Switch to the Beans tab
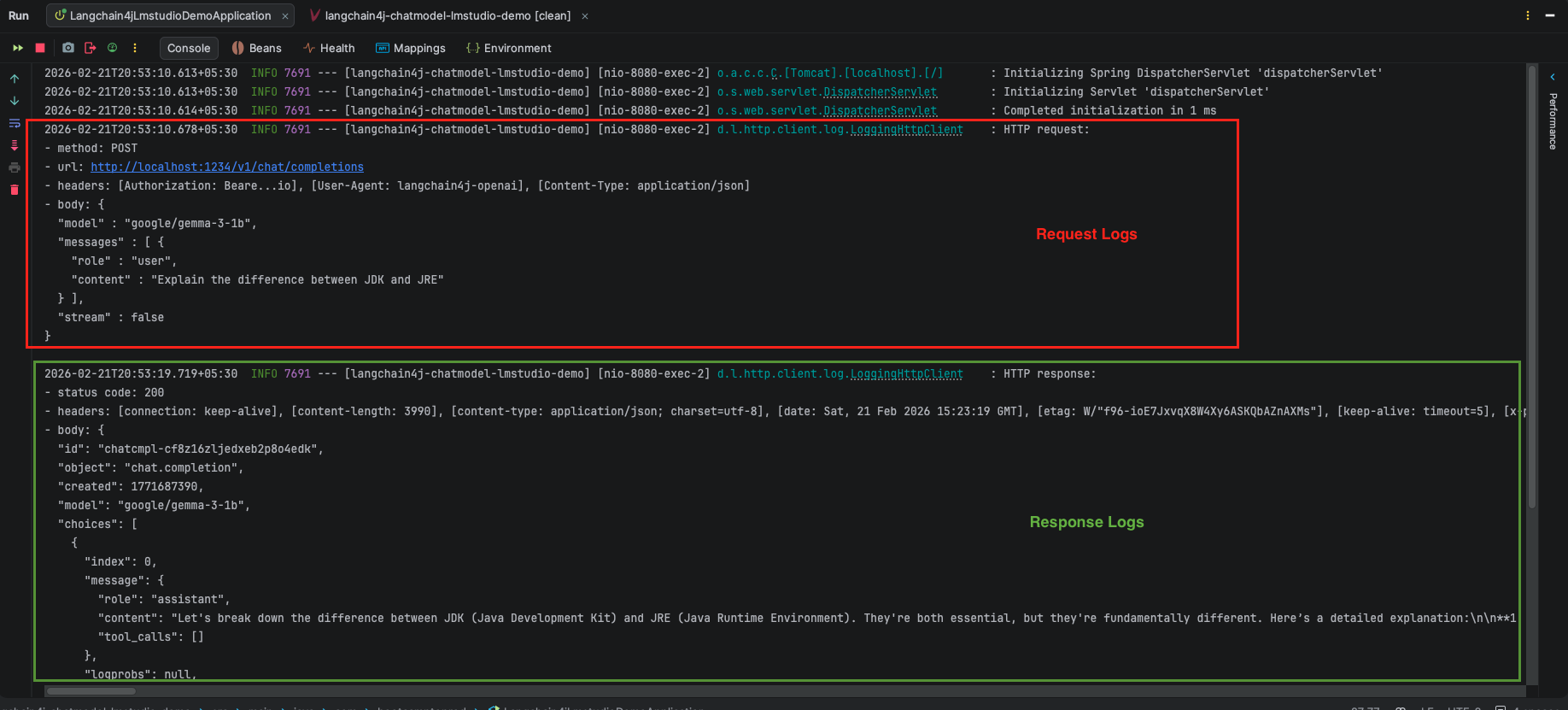 257,48
